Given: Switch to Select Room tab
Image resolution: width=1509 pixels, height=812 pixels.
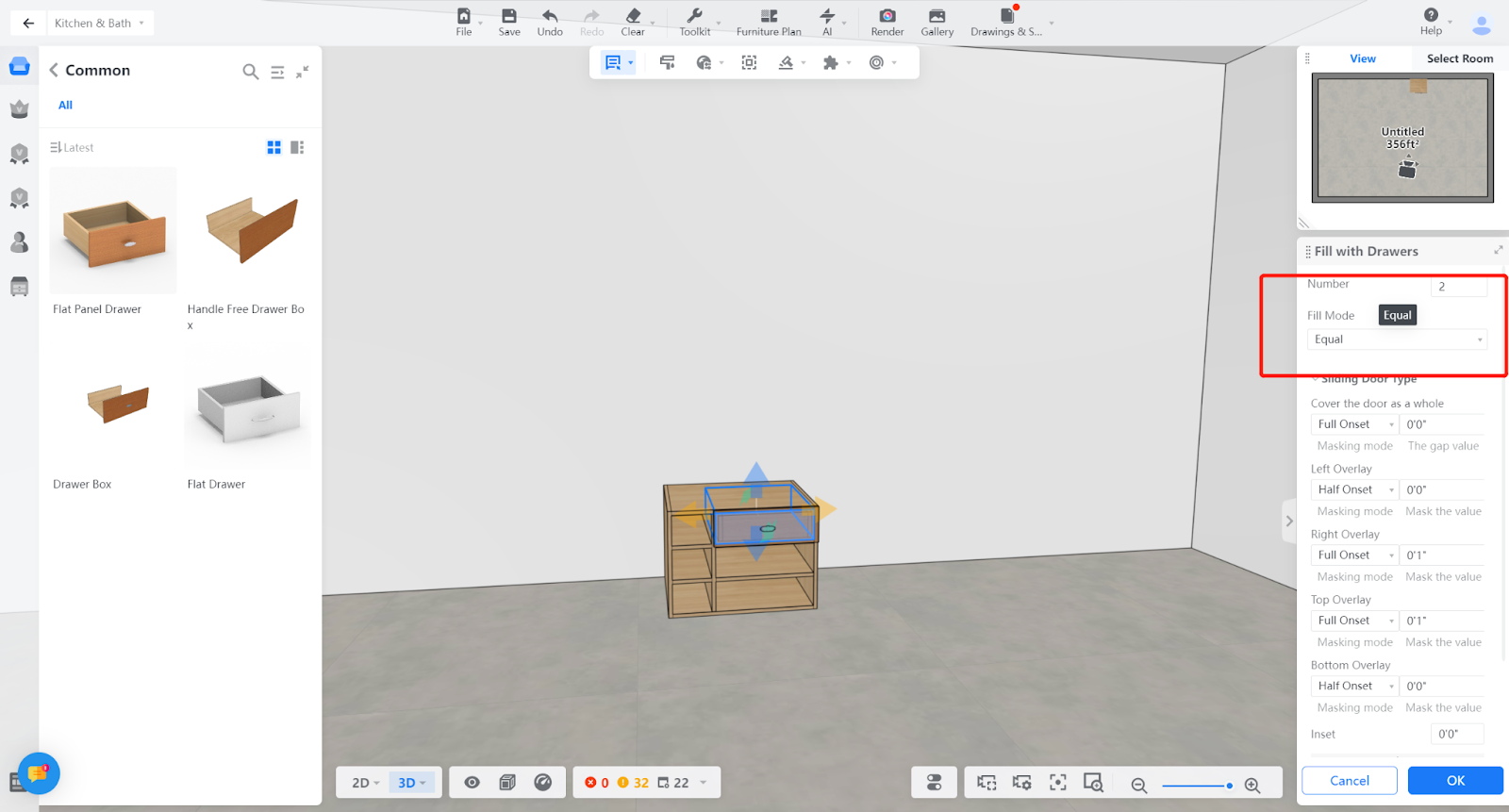Looking at the screenshot, I should click(1459, 58).
